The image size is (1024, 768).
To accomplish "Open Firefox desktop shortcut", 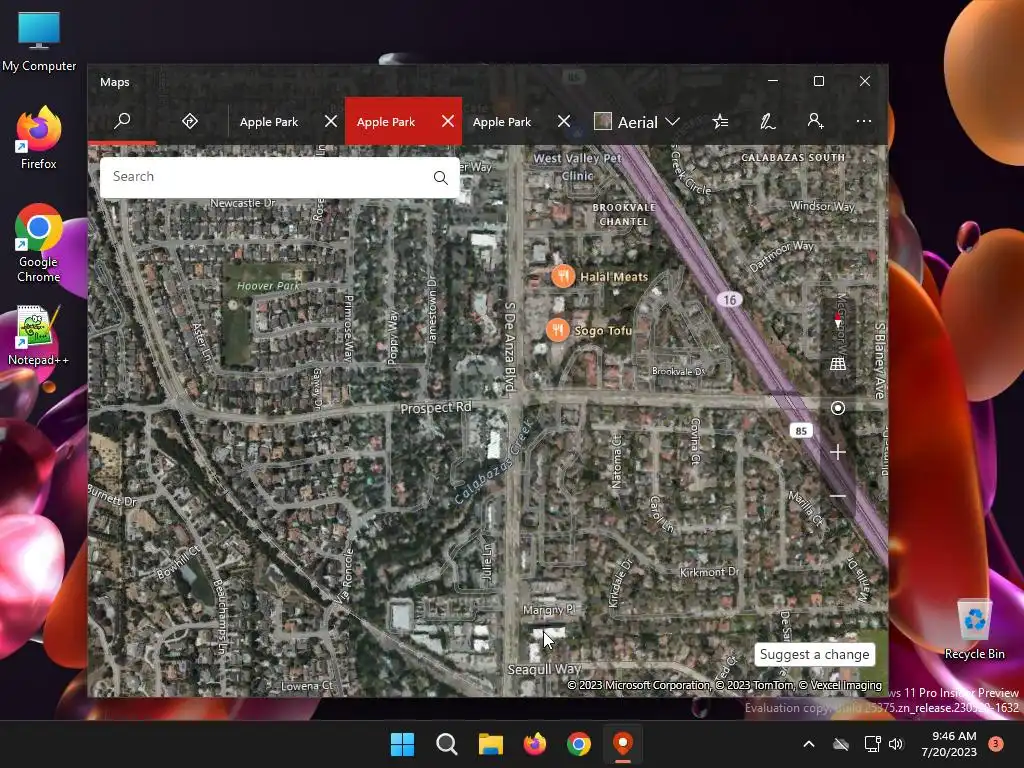I will (39, 138).
